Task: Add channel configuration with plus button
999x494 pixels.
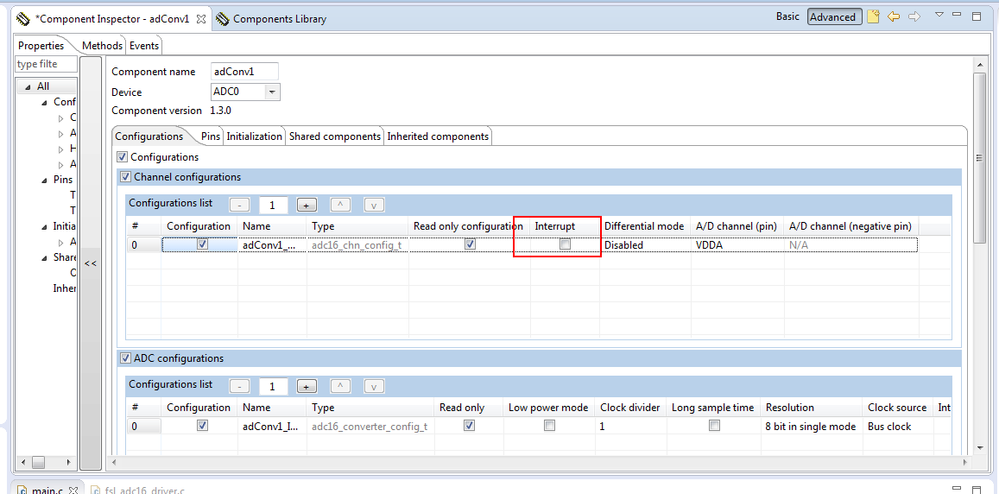Action: (306, 205)
